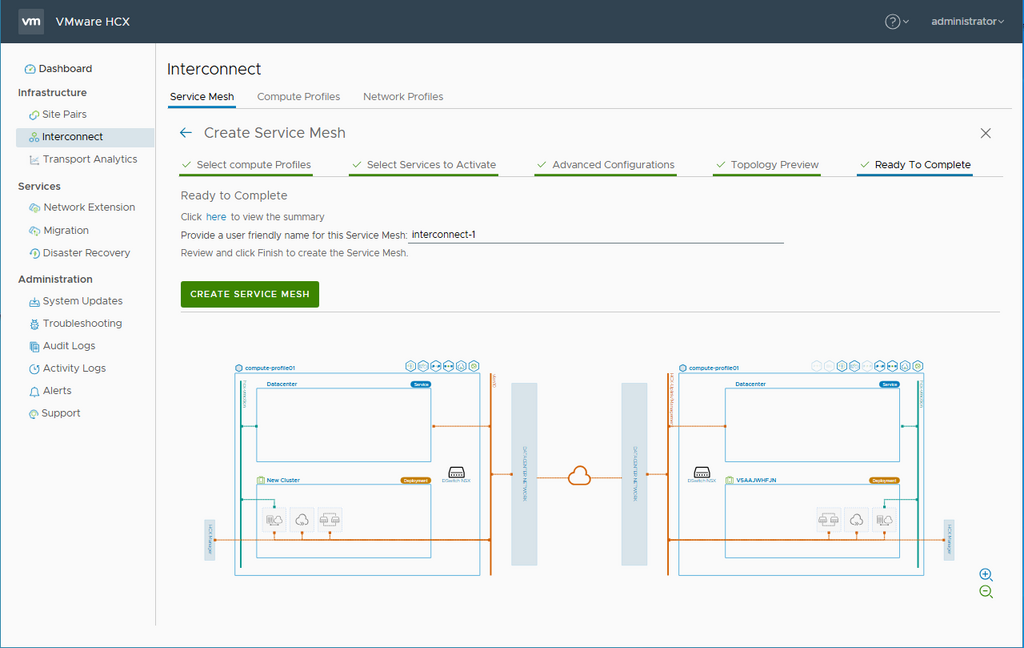Jump to the Topology Preview step

774,165
